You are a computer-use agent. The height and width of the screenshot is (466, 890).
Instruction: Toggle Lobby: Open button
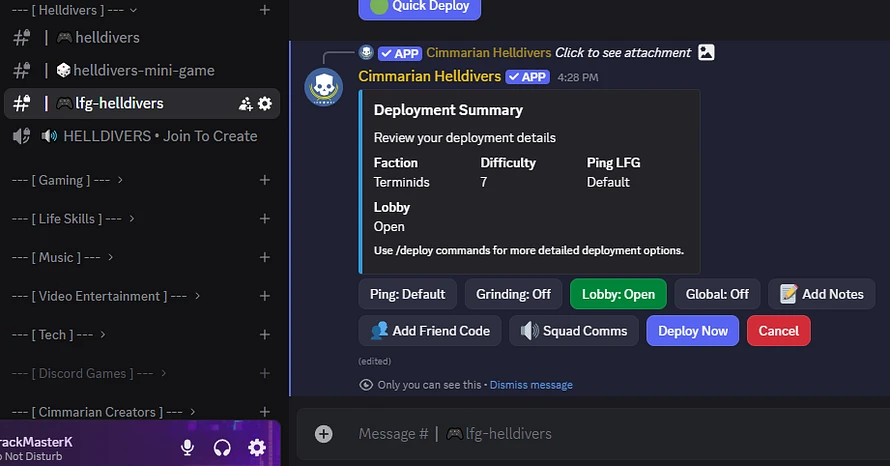(x=618, y=294)
